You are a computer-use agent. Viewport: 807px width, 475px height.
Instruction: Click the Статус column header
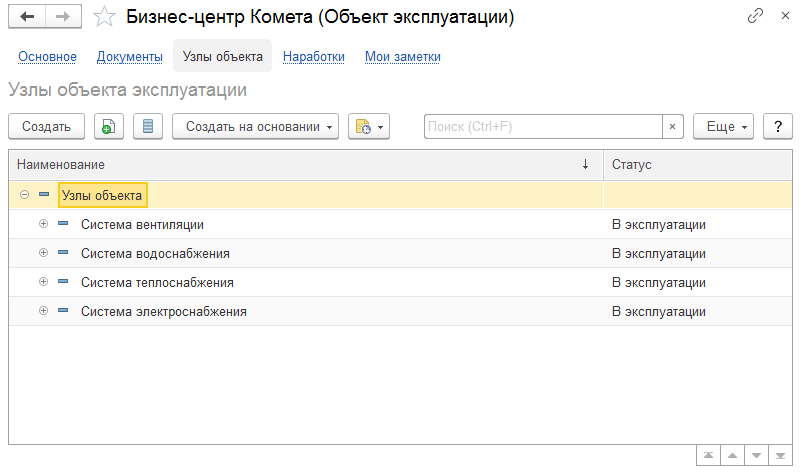coord(697,165)
